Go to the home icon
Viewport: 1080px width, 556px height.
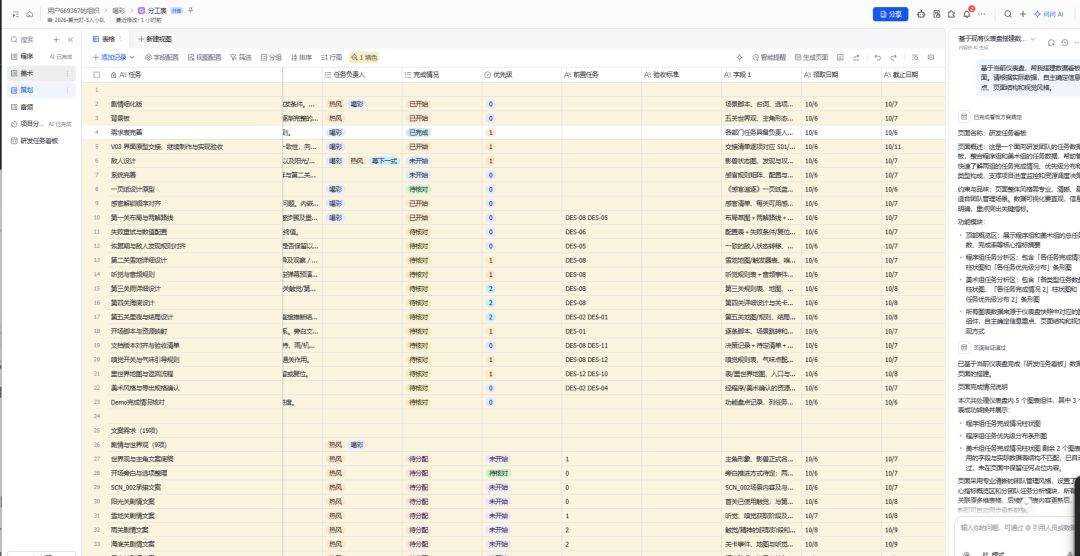point(30,14)
